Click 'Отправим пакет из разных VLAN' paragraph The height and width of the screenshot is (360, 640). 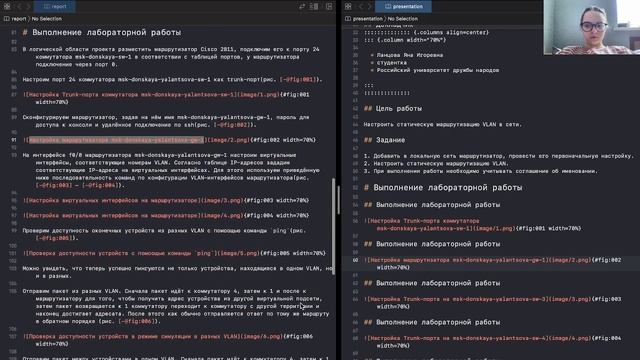click(176, 306)
